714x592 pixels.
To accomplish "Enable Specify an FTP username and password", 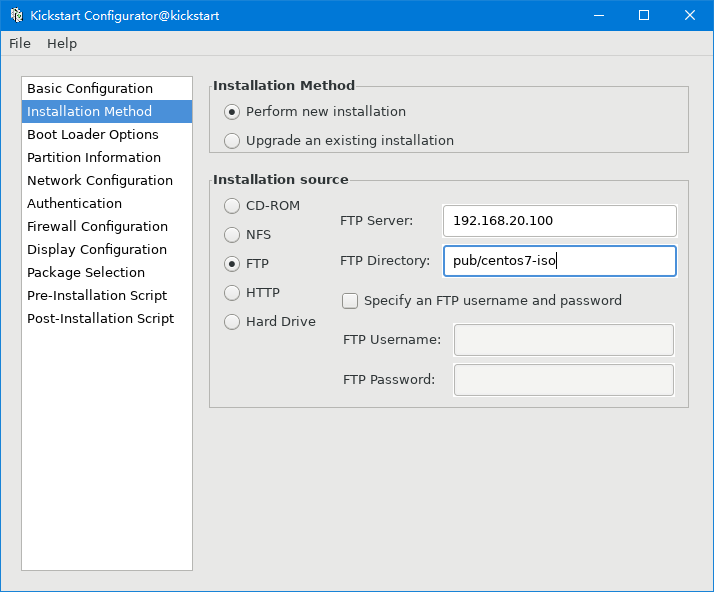I will (350, 301).
